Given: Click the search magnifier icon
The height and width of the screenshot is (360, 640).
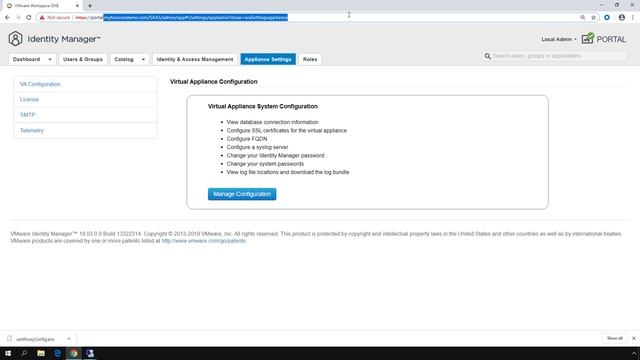Looking at the screenshot, I should [x=487, y=56].
